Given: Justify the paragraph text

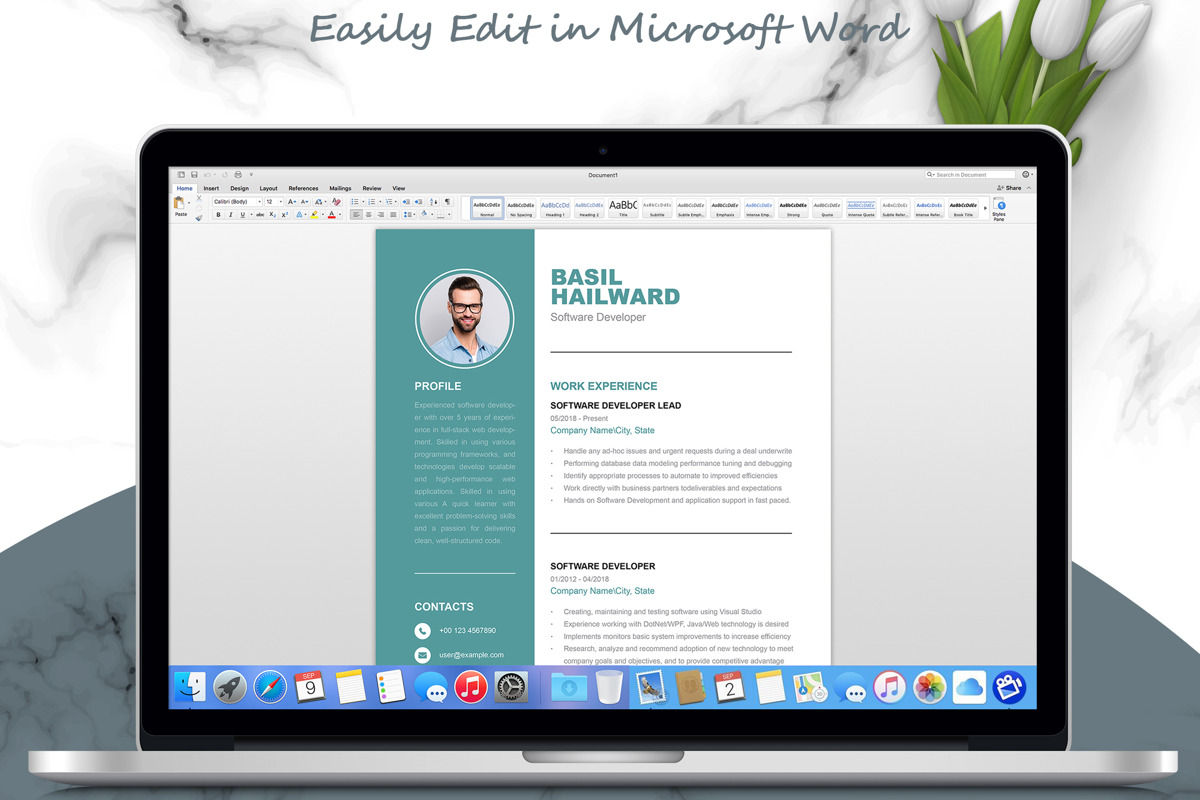Looking at the screenshot, I should (x=393, y=214).
